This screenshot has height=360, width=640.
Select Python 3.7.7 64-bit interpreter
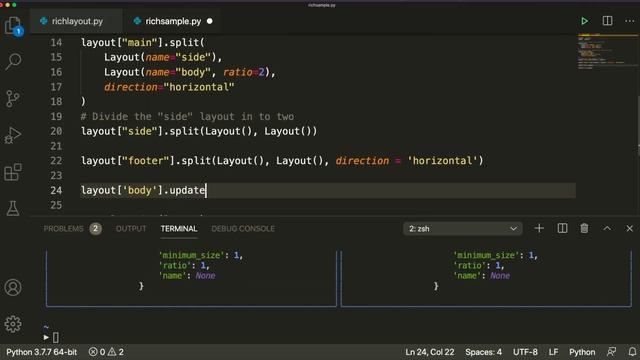coord(42,352)
